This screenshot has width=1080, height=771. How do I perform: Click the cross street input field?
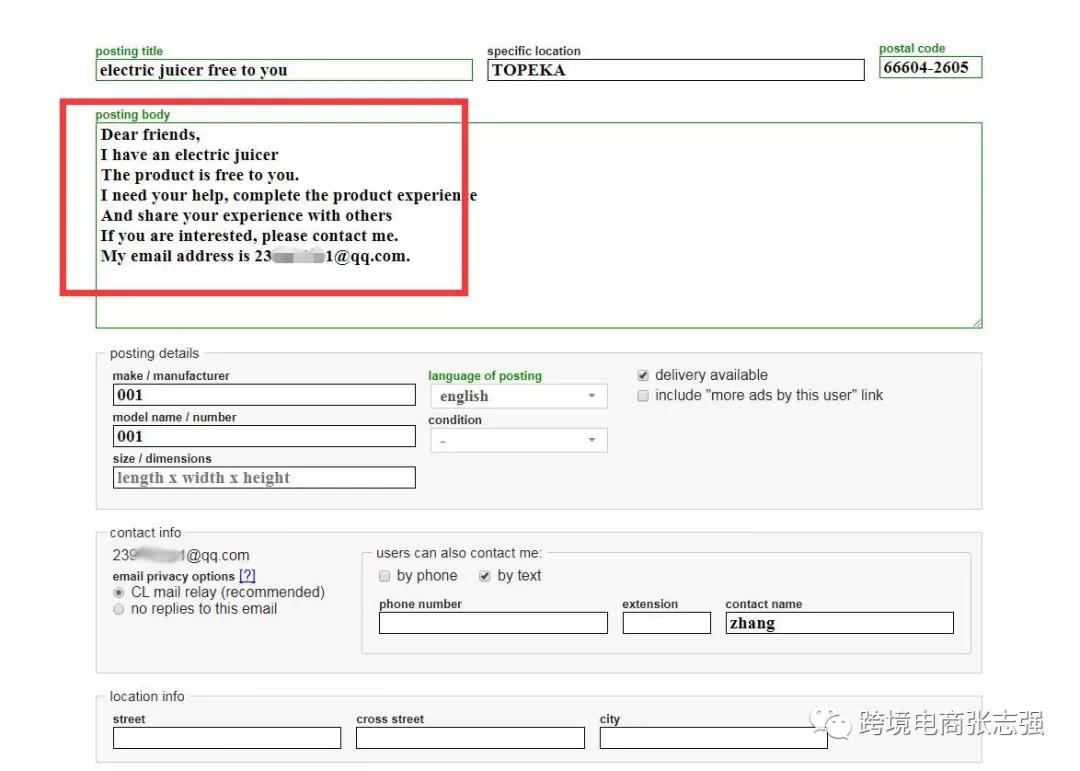tap(470, 738)
